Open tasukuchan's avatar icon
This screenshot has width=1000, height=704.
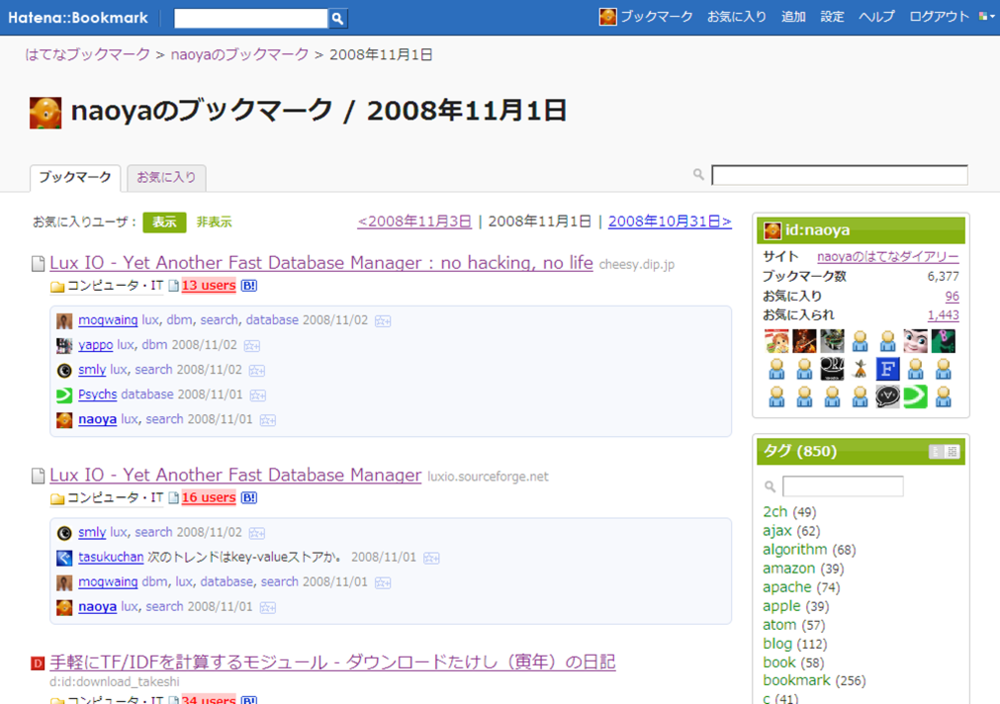point(64,558)
